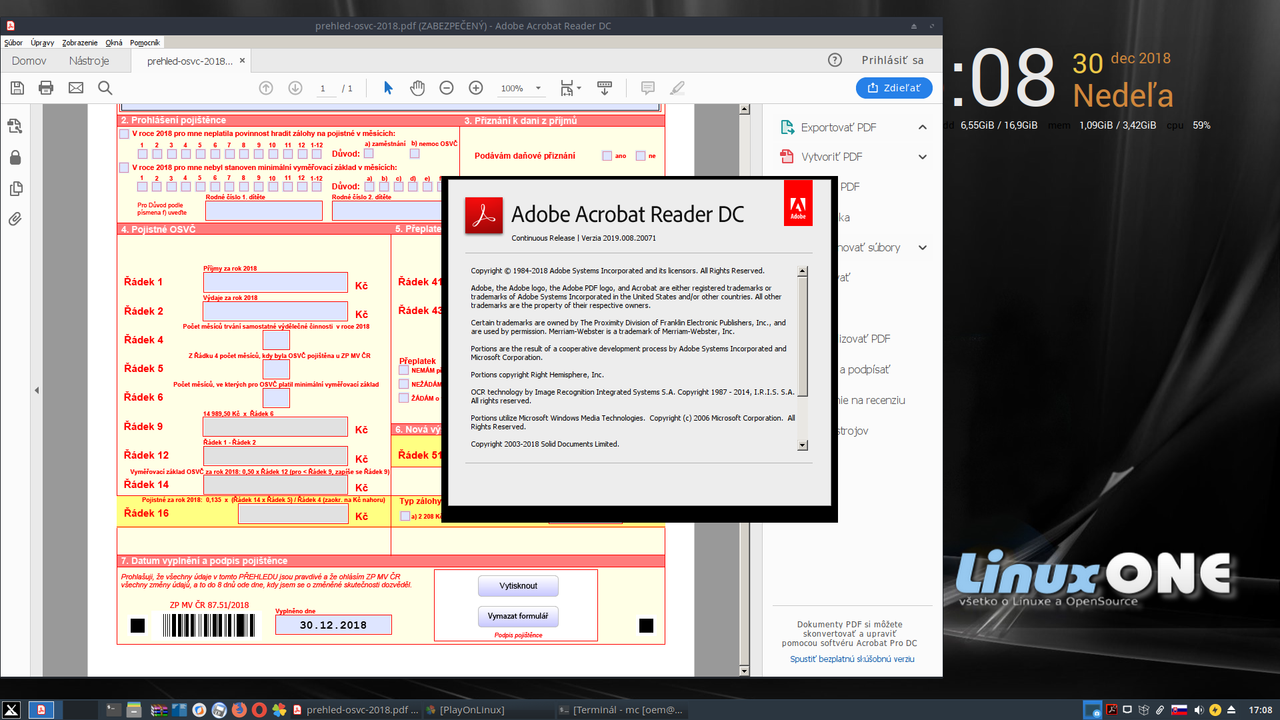This screenshot has height=720, width=1280.
Task: Open 'Spustiť bezplatnú skúšobnú verziu' link
Action: click(852, 659)
